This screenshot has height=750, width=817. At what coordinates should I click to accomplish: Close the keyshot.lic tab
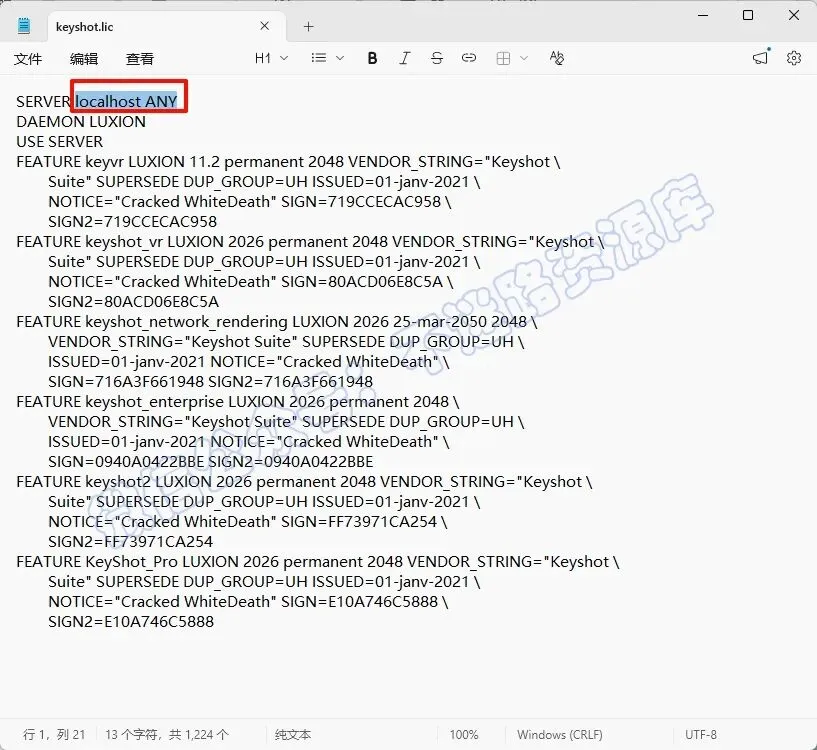[265, 26]
